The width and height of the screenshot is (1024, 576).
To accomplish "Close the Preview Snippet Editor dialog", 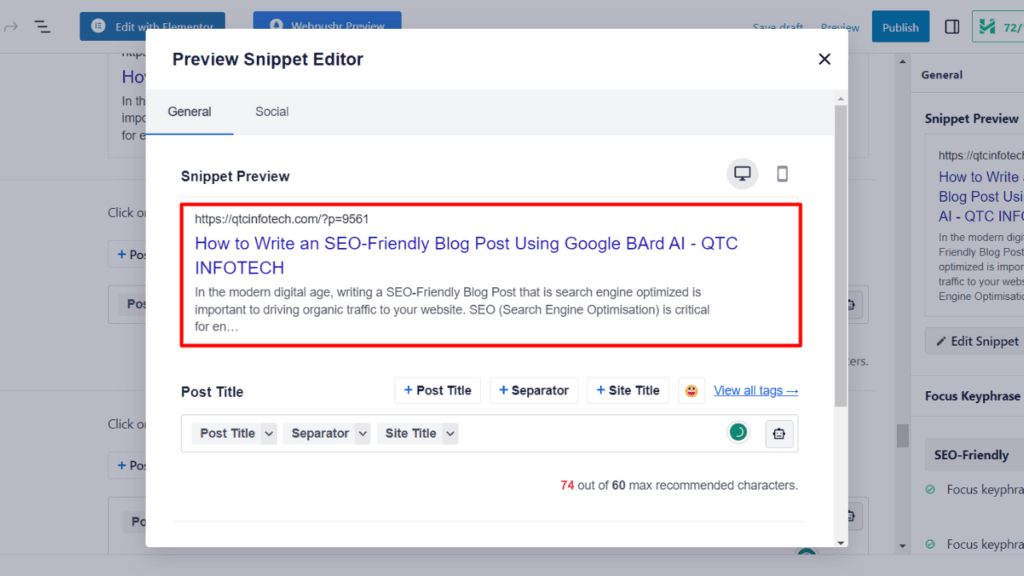I will tap(824, 59).
